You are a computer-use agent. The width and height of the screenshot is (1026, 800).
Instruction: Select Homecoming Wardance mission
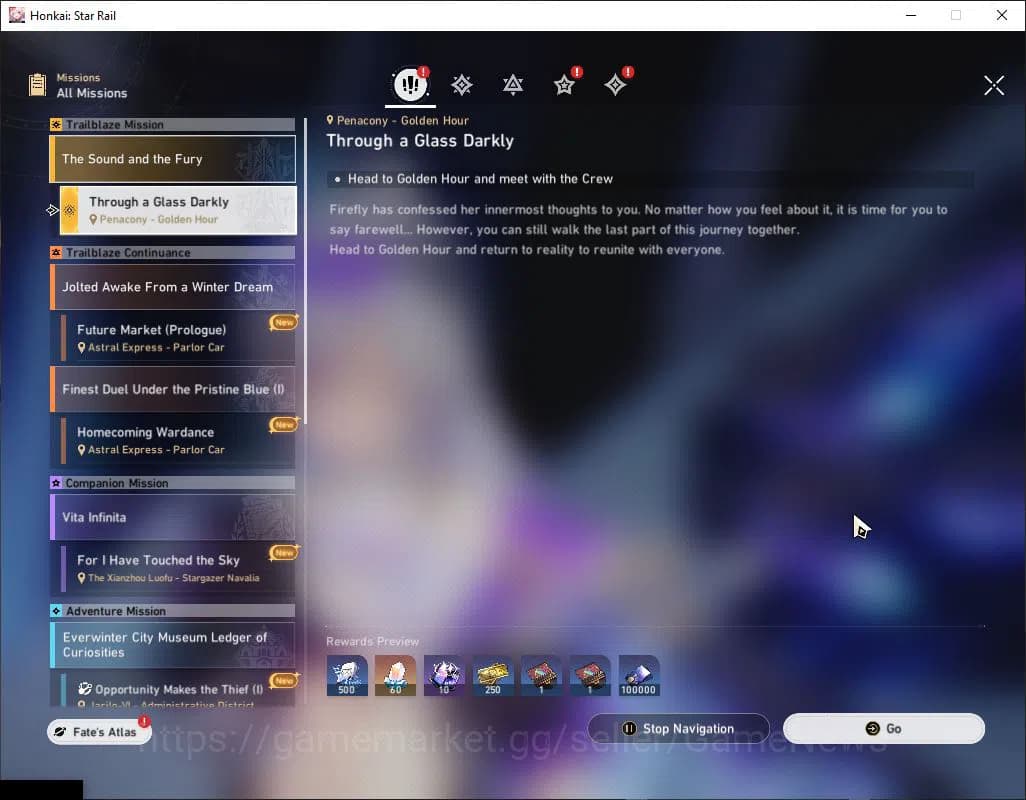[x=178, y=440]
